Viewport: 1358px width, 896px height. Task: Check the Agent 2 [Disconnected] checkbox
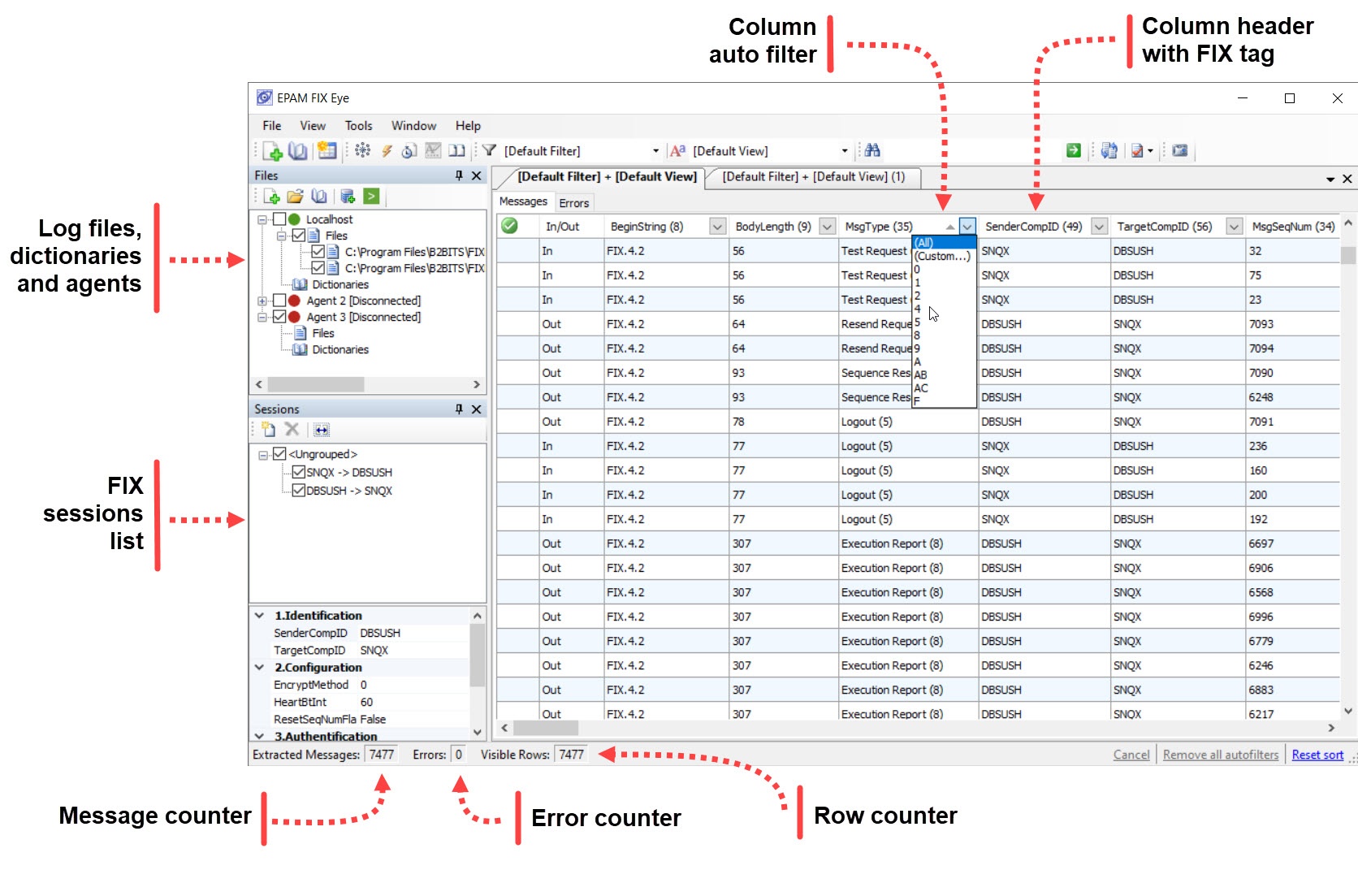279,301
